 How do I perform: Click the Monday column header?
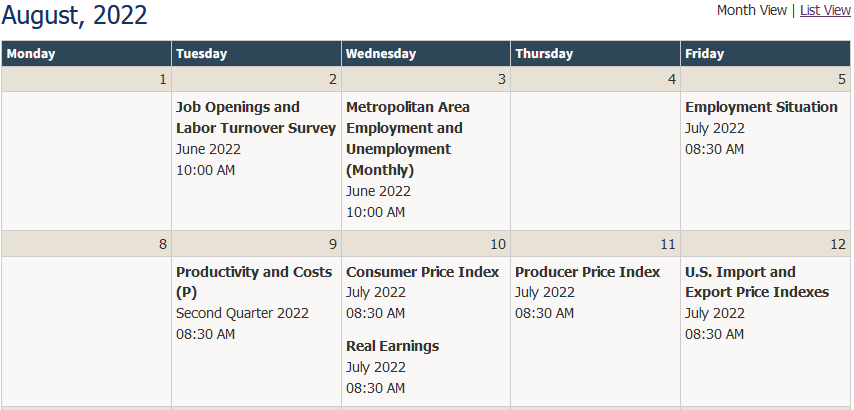tap(87, 53)
